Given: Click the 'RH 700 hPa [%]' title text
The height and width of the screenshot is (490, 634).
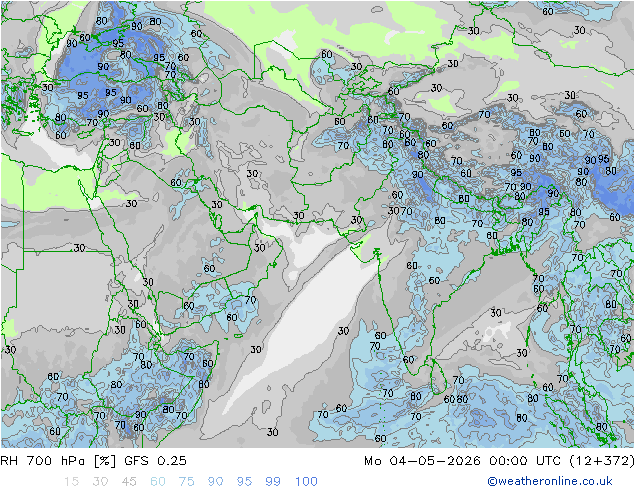Looking at the screenshot, I should click(58, 461).
